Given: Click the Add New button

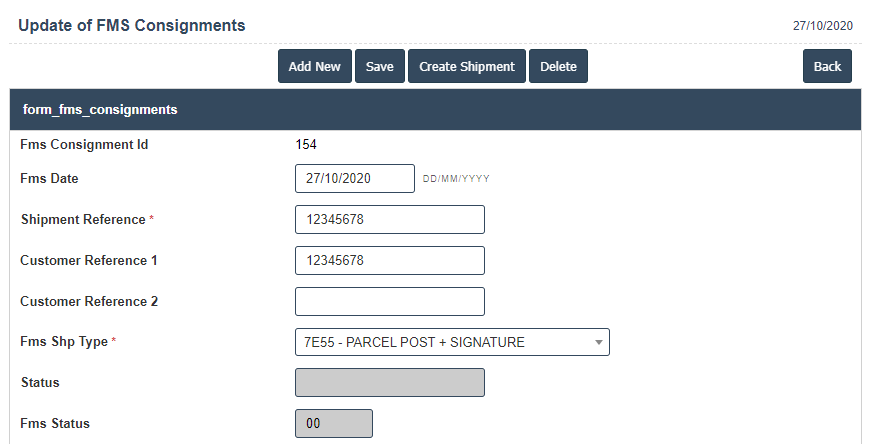Looking at the screenshot, I should (x=314, y=67).
